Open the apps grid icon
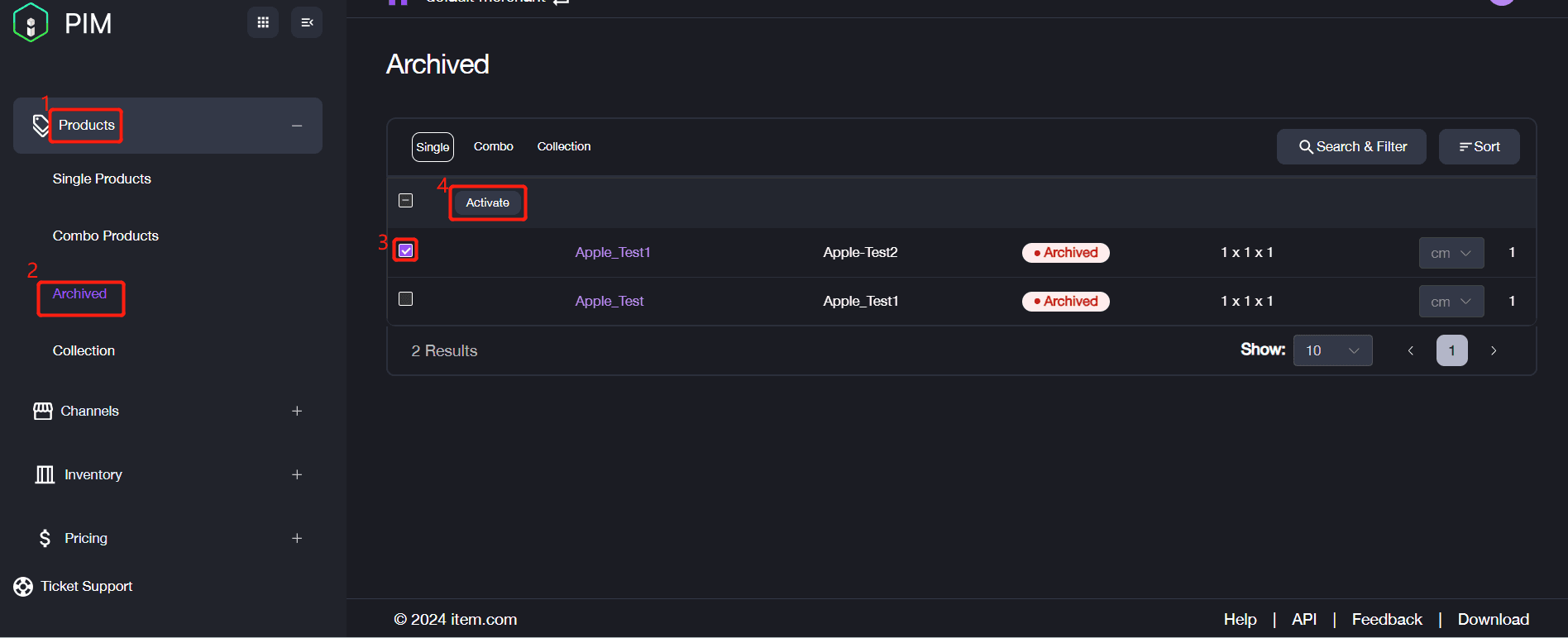The width and height of the screenshot is (1568, 638). 263,22
